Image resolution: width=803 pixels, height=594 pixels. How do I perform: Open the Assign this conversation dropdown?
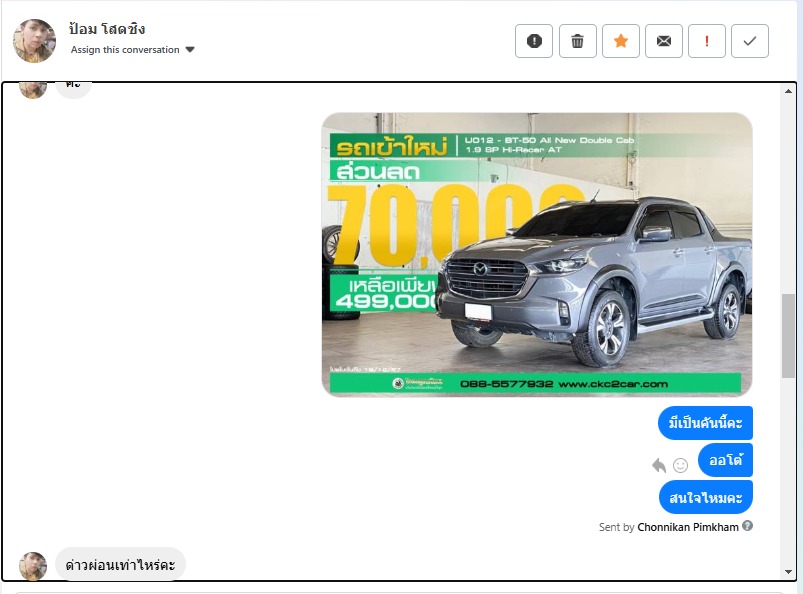pyautogui.click(x=133, y=50)
